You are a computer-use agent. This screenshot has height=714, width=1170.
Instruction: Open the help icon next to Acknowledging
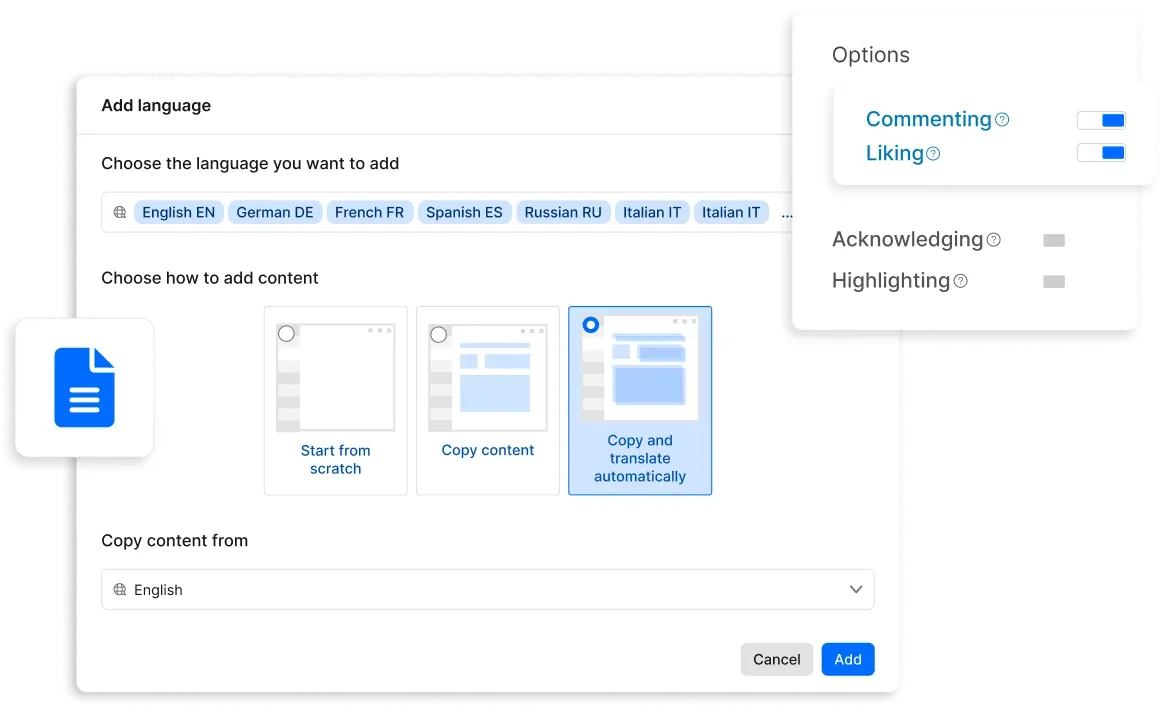pos(993,240)
